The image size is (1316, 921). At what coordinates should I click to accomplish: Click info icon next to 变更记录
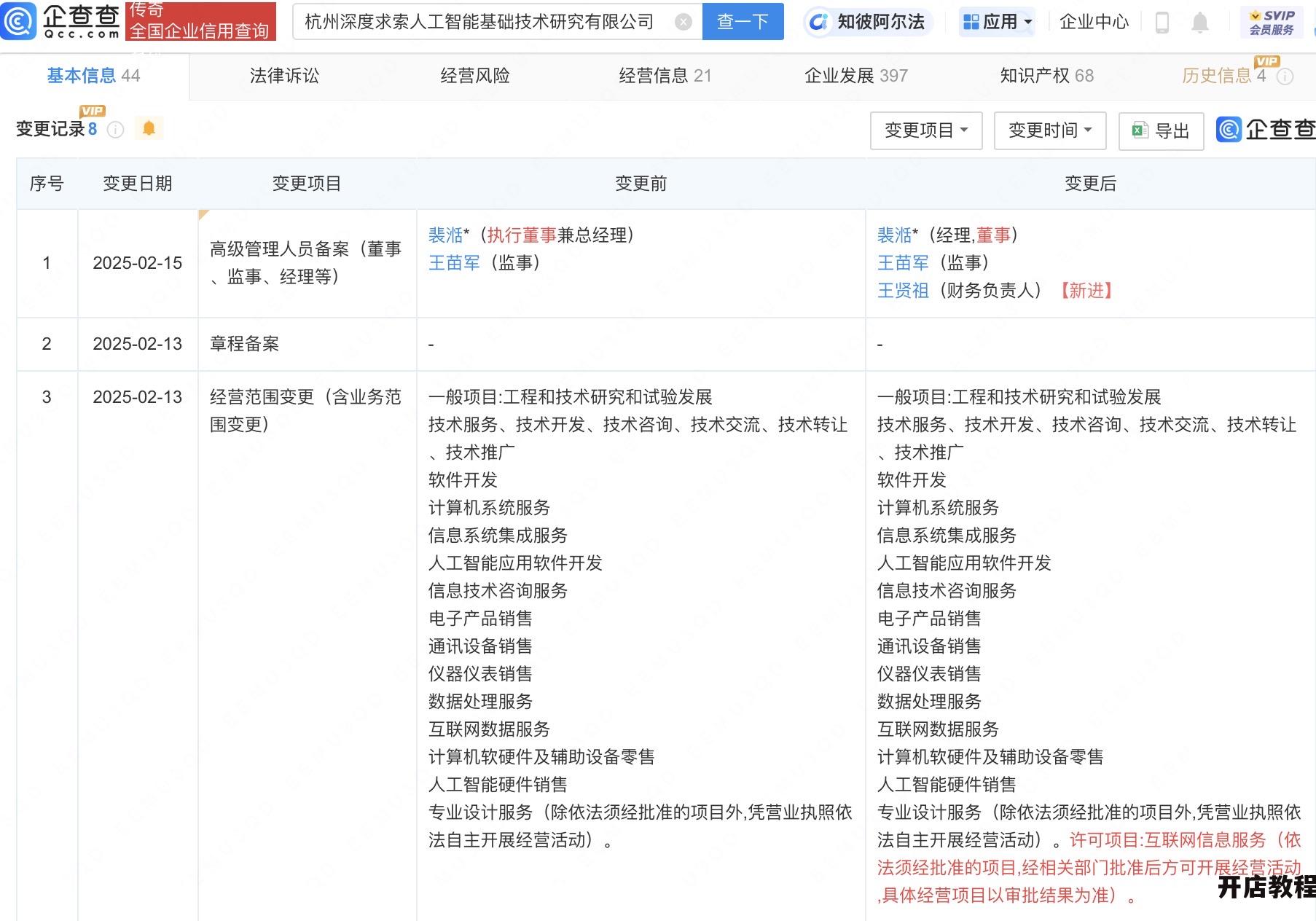click(x=115, y=130)
